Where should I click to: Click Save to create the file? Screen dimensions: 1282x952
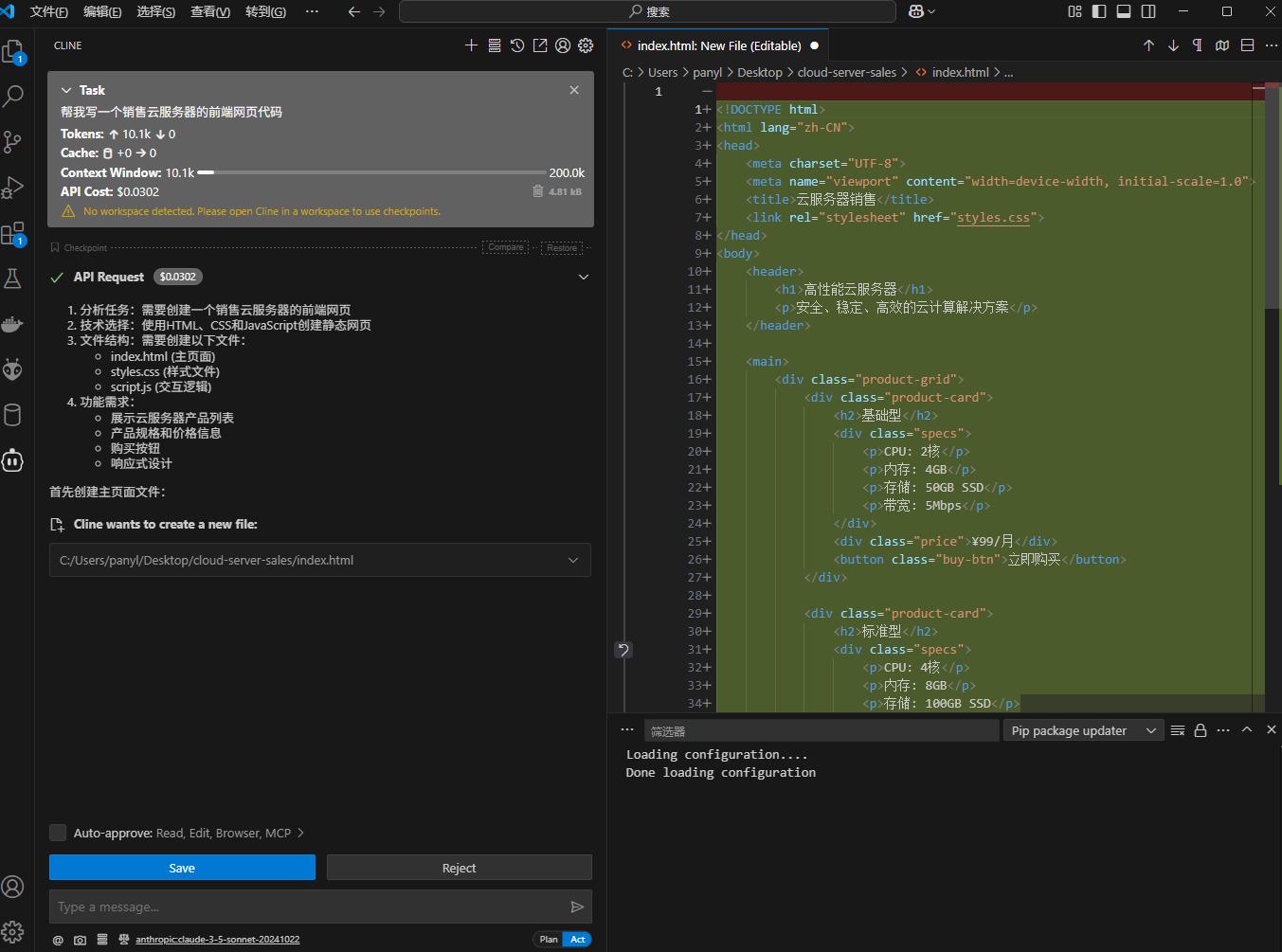(x=182, y=868)
